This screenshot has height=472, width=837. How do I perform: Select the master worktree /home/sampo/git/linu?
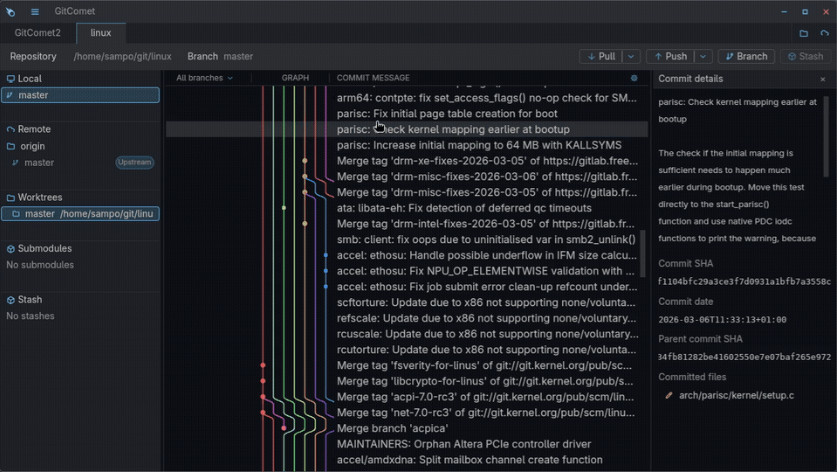(81, 214)
